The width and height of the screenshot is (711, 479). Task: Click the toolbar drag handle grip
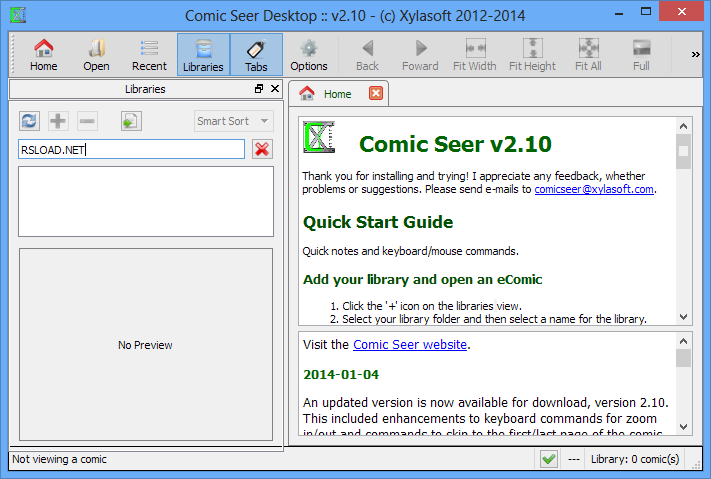point(13,54)
